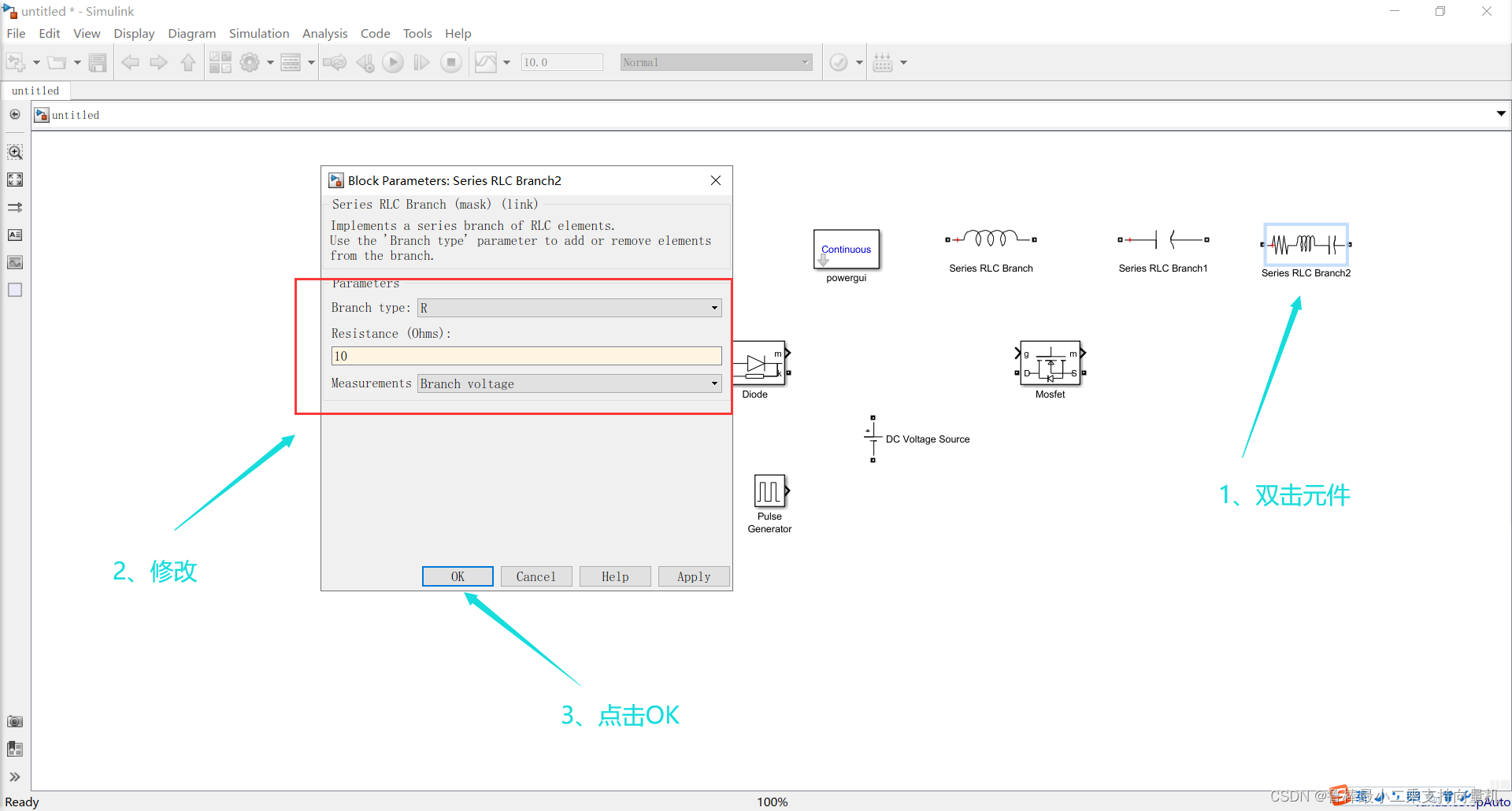Select the Series RLC Branch2 block
The image size is (1512, 811).
(x=1306, y=245)
